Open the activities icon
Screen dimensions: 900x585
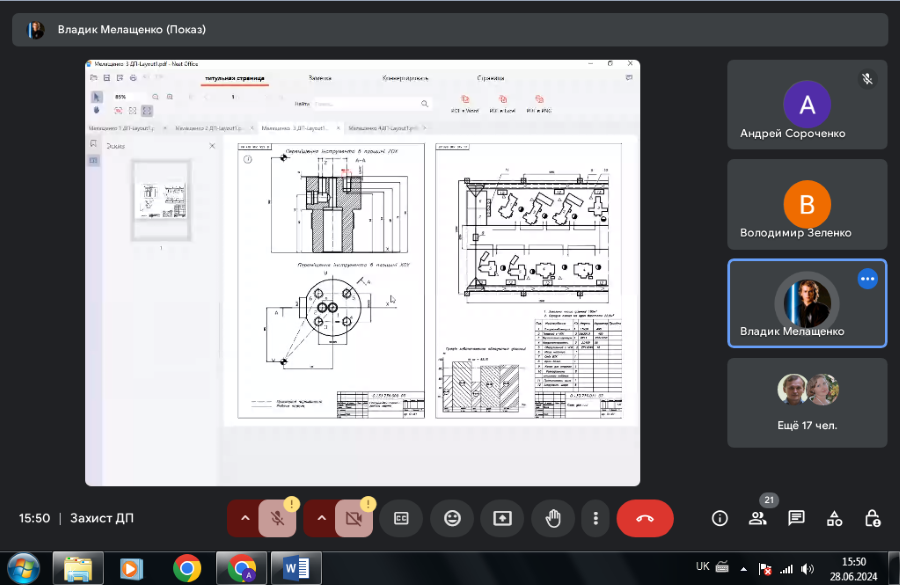coord(834,518)
